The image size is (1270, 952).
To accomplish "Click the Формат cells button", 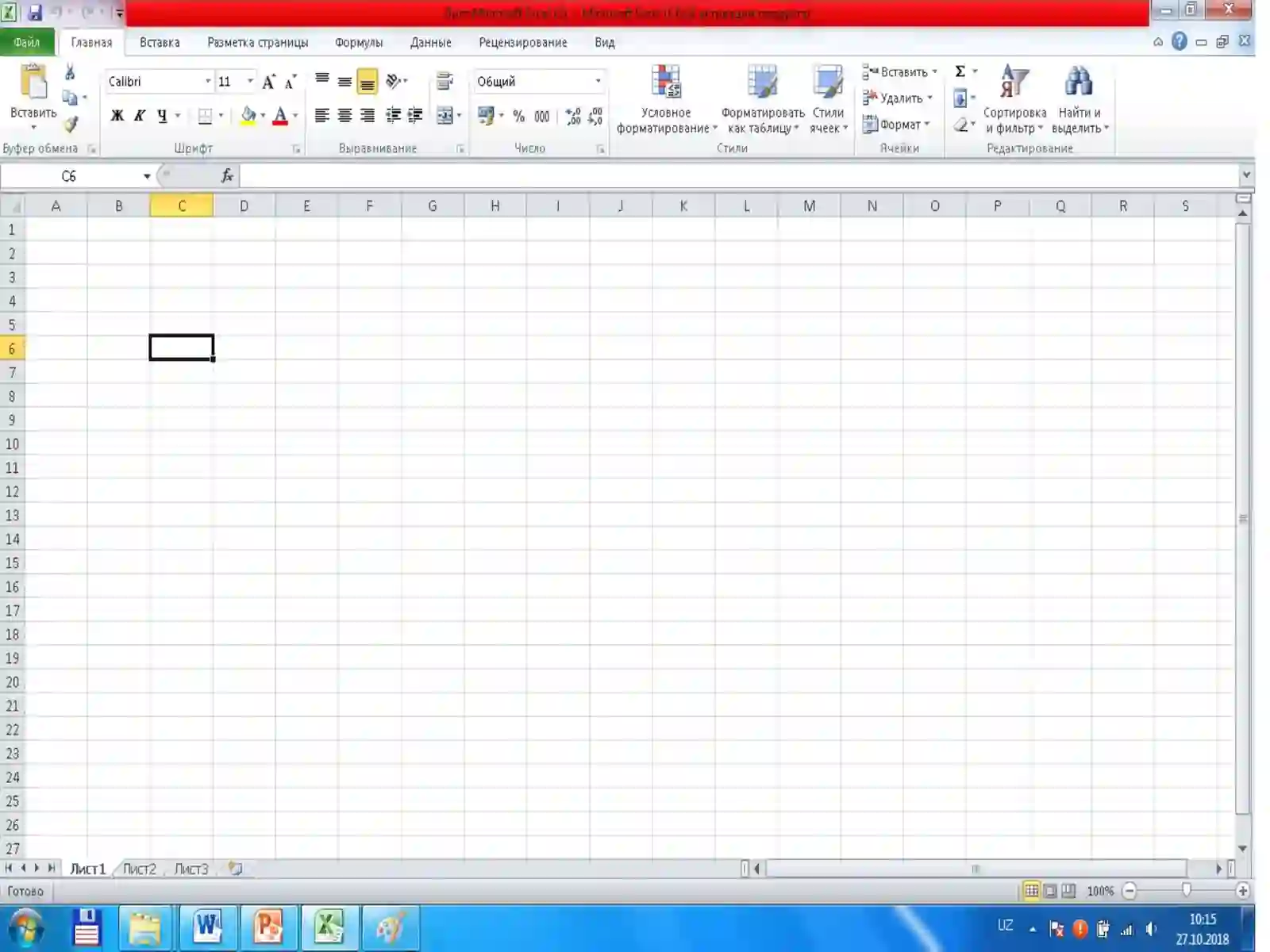I will point(895,125).
